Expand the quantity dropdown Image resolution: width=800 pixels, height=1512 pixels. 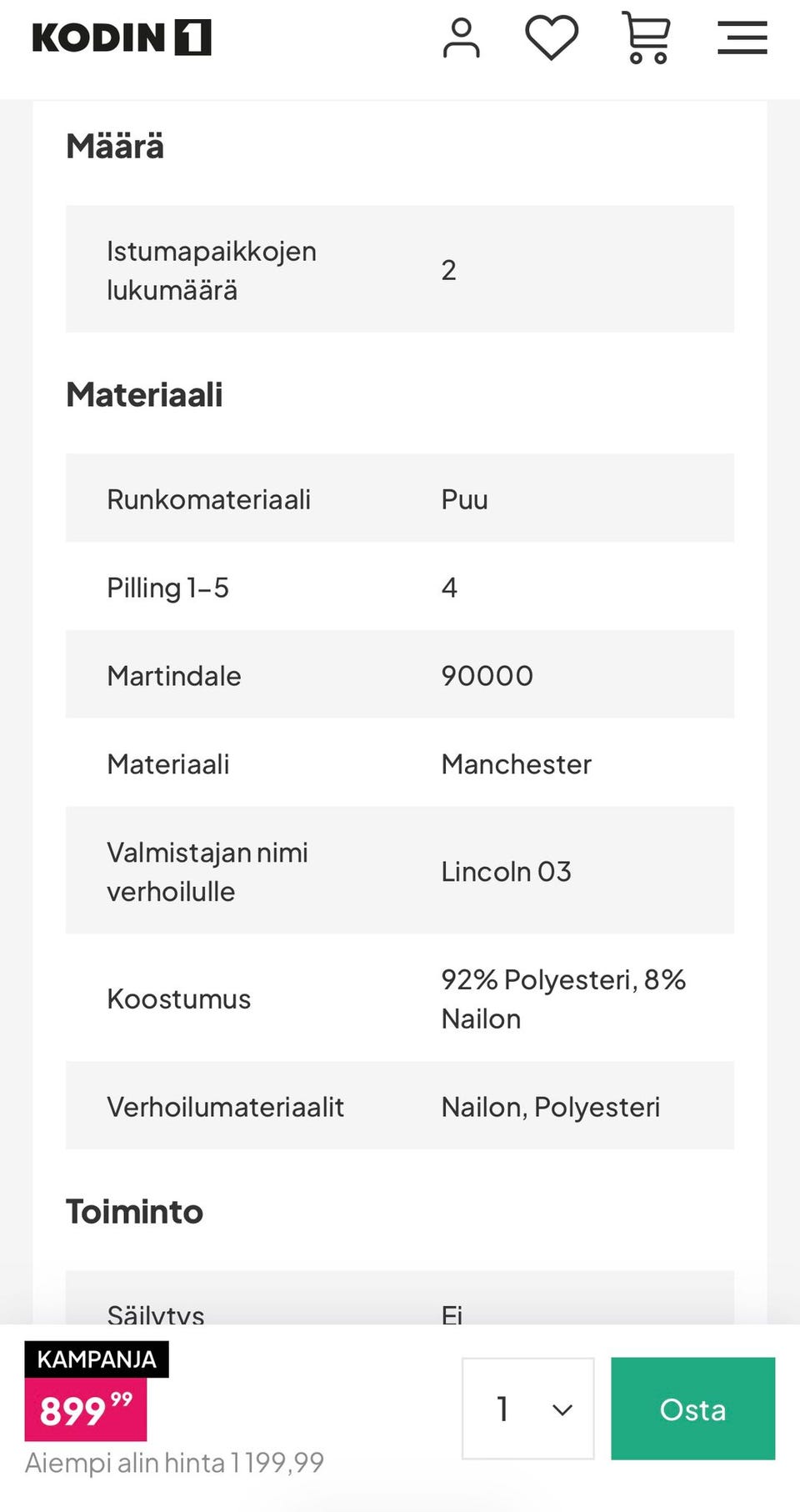point(527,1408)
